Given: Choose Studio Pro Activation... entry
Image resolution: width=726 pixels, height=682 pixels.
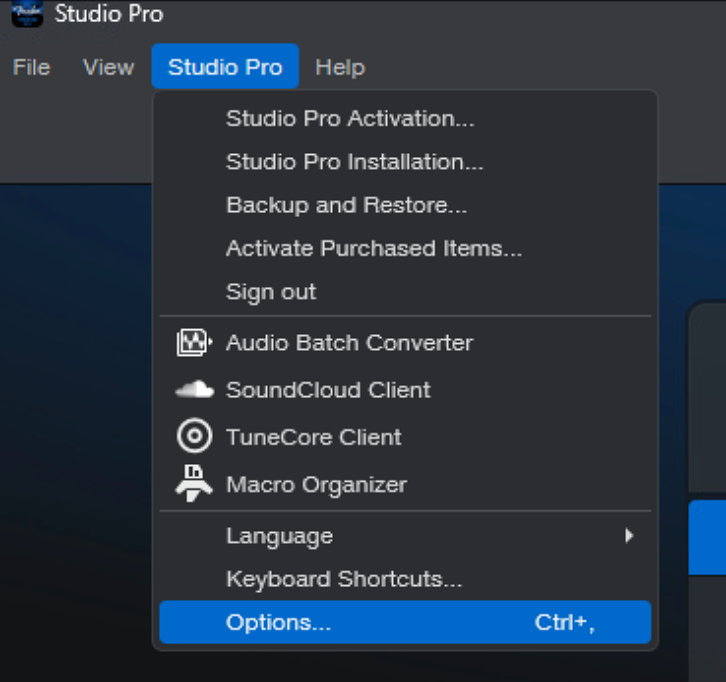Looking at the screenshot, I should [x=405, y=119].
